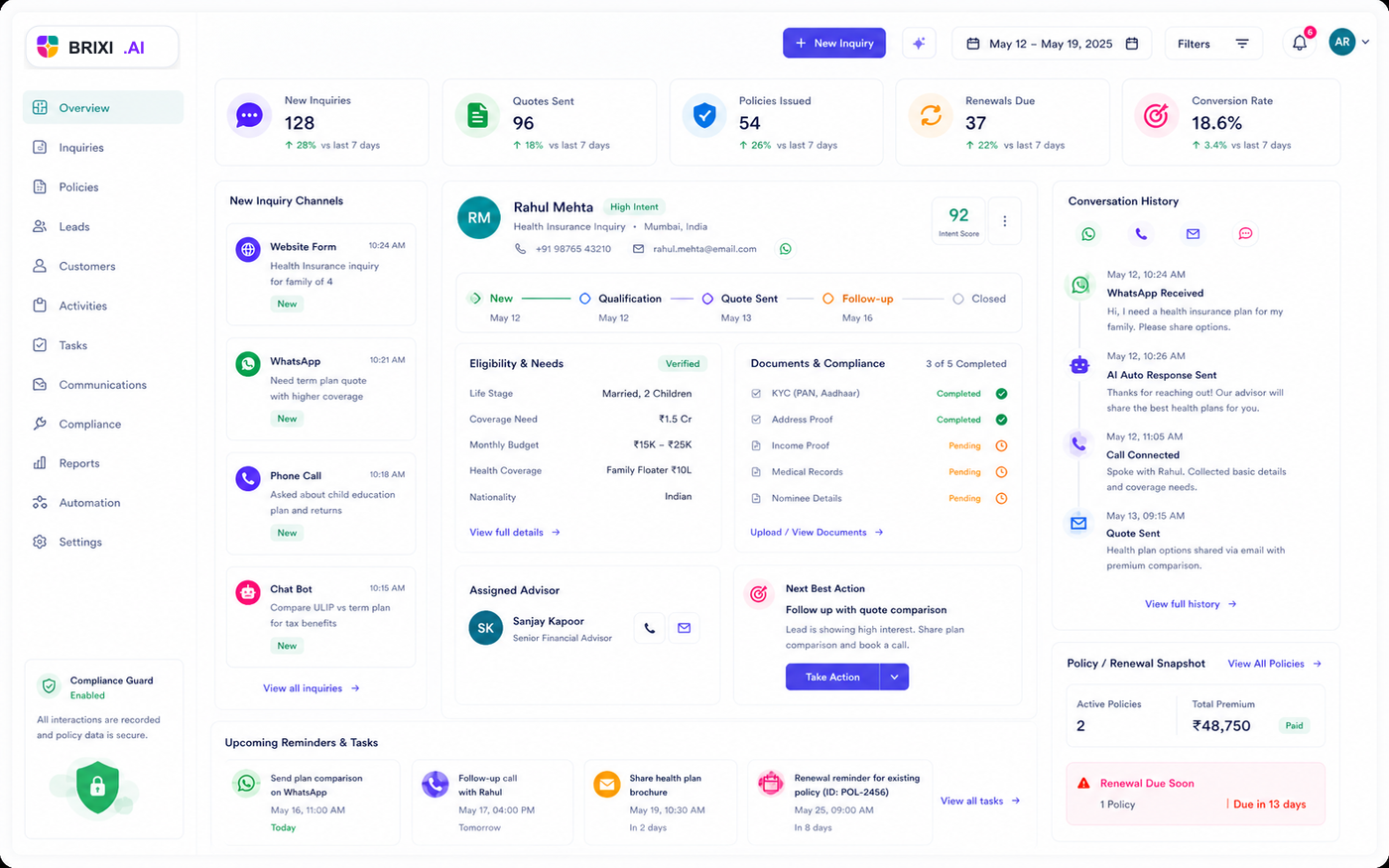Viewport: 1389px width, 868px height.
Task: Click the Filters sliders icon
Action: [1242, 44]
